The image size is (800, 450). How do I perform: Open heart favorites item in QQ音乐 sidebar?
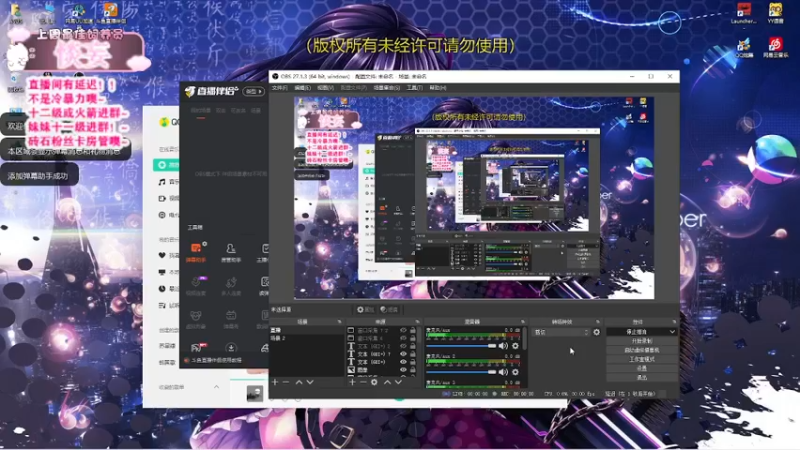(x=162, y=255)
